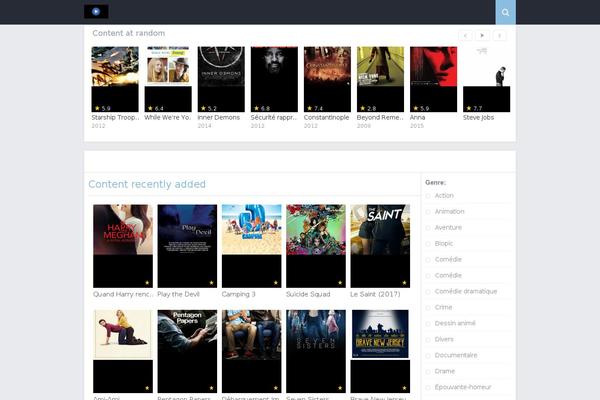The image size is (600, 400).
Task: Open the search magnifier icon
Action: click(505, 12)
